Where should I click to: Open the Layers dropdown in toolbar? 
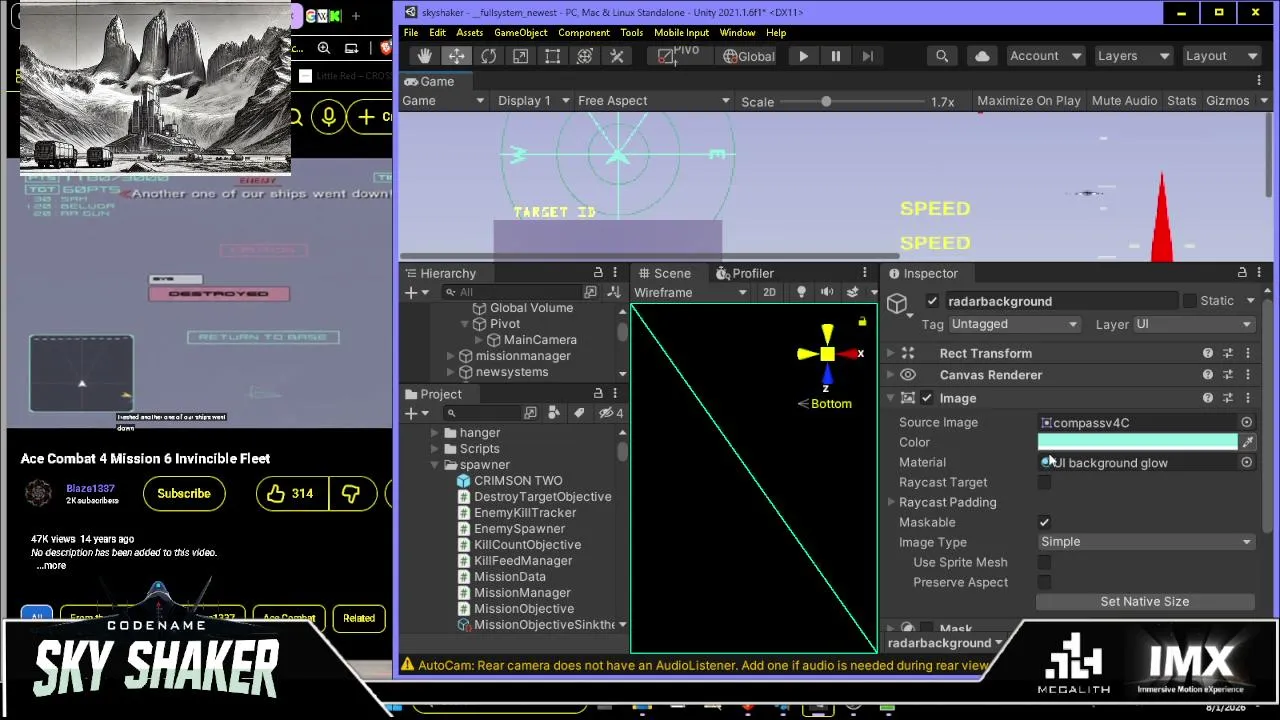(1133, 56)
